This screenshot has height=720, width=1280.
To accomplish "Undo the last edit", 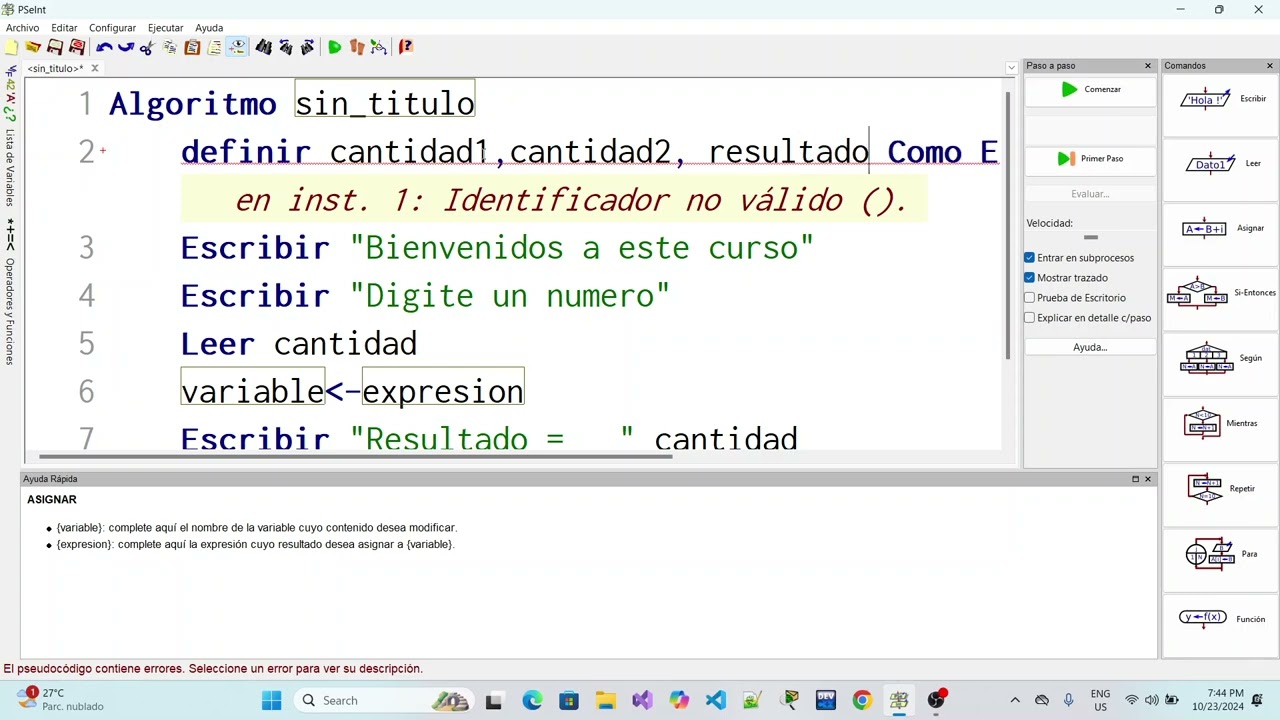I will point(104,47).
